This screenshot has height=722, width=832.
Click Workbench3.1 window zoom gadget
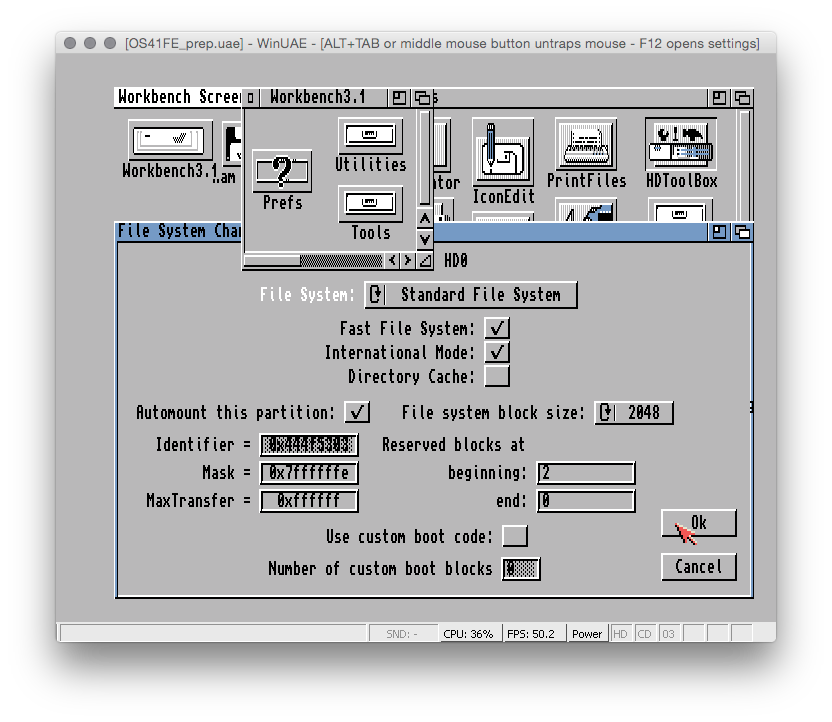pyautogui.click(x=399, y=98)
